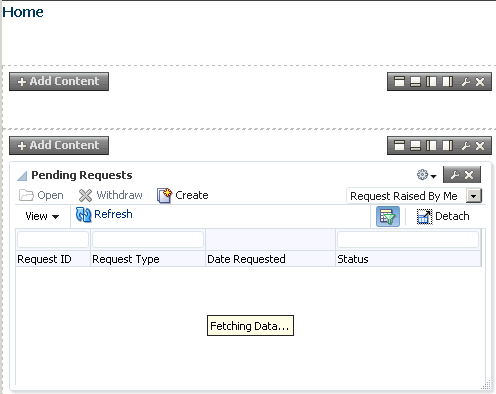Screen dimensions: 496x394
Task: Select top-split layout icon in lower toolbar
Action: 399,146
